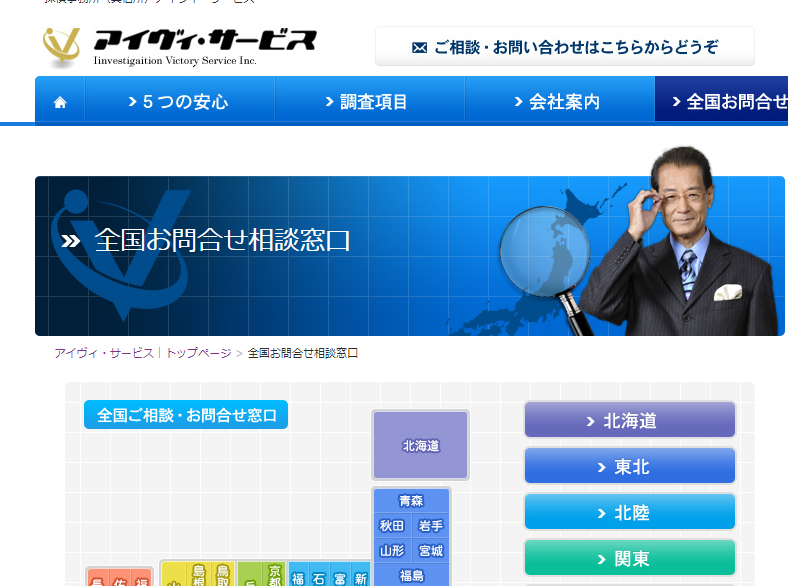Follow the アイヴィ・サービス breadcrumb link
Screen dimensions: 788x586
tap(104, 353)
